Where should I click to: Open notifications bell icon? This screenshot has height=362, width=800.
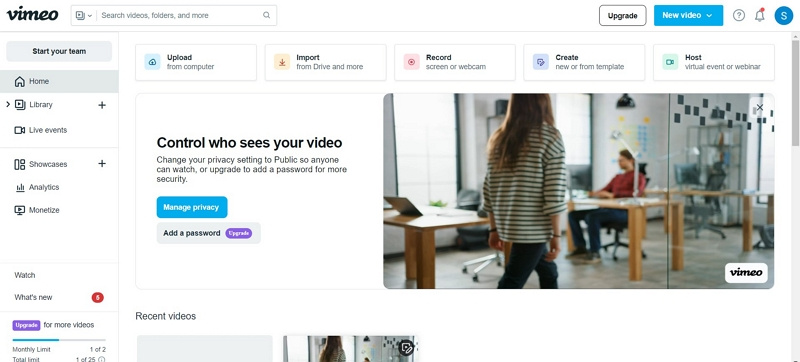(760, 15)
